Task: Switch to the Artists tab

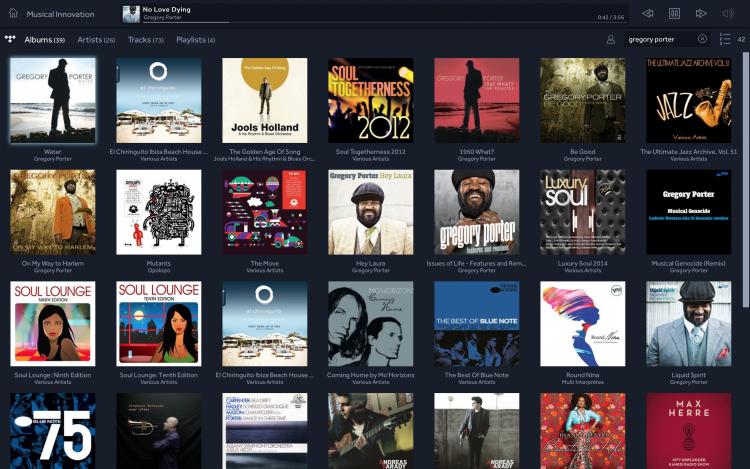Action: pyautogui.click(x=95, y=40)
